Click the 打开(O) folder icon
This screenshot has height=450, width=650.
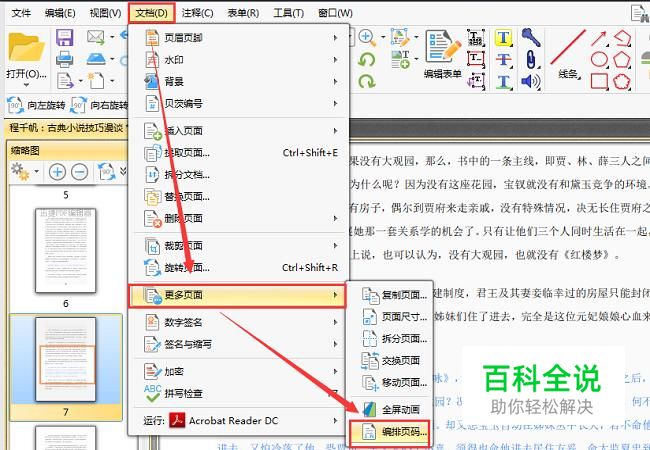26,47
